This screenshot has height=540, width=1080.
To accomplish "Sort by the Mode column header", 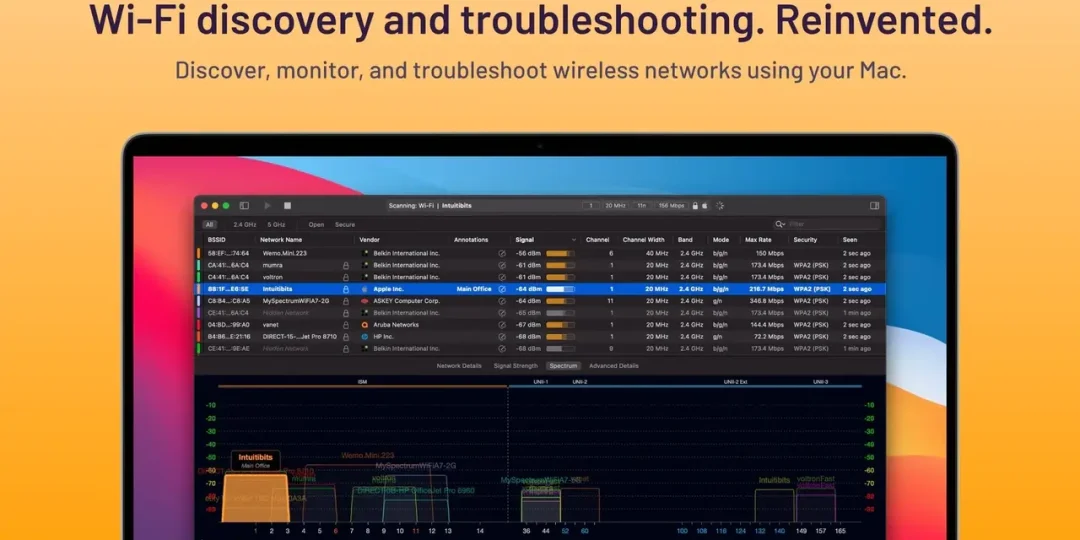I will (x=720, y=240).
